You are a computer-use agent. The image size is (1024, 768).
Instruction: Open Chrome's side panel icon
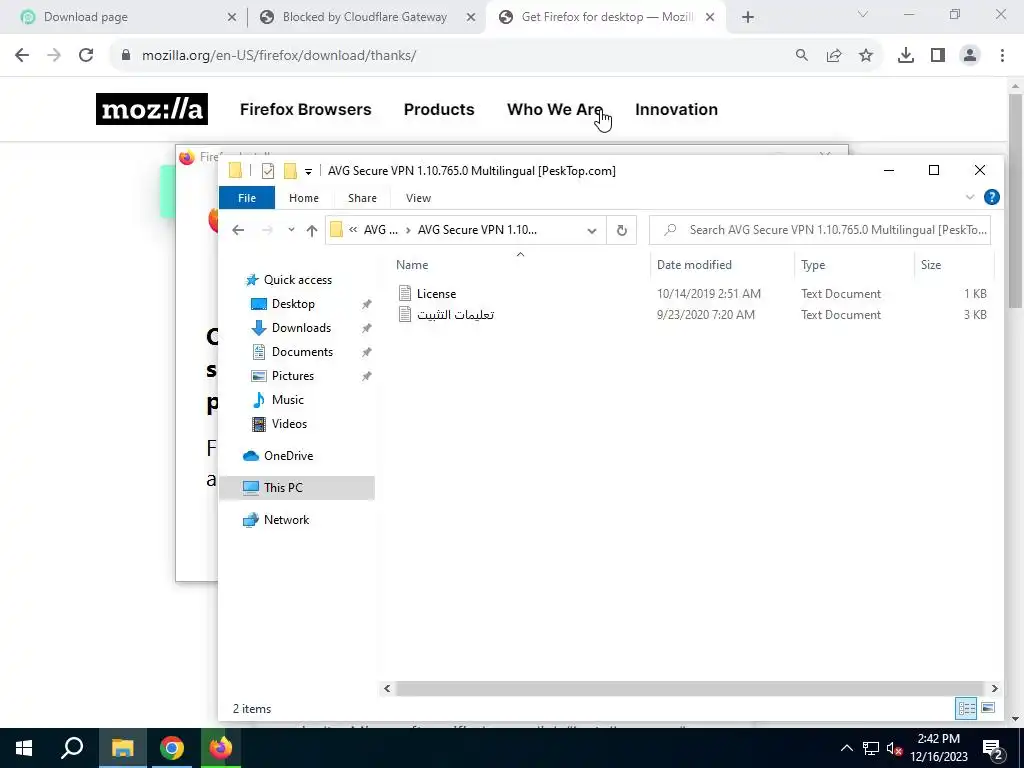coord(938,56)
